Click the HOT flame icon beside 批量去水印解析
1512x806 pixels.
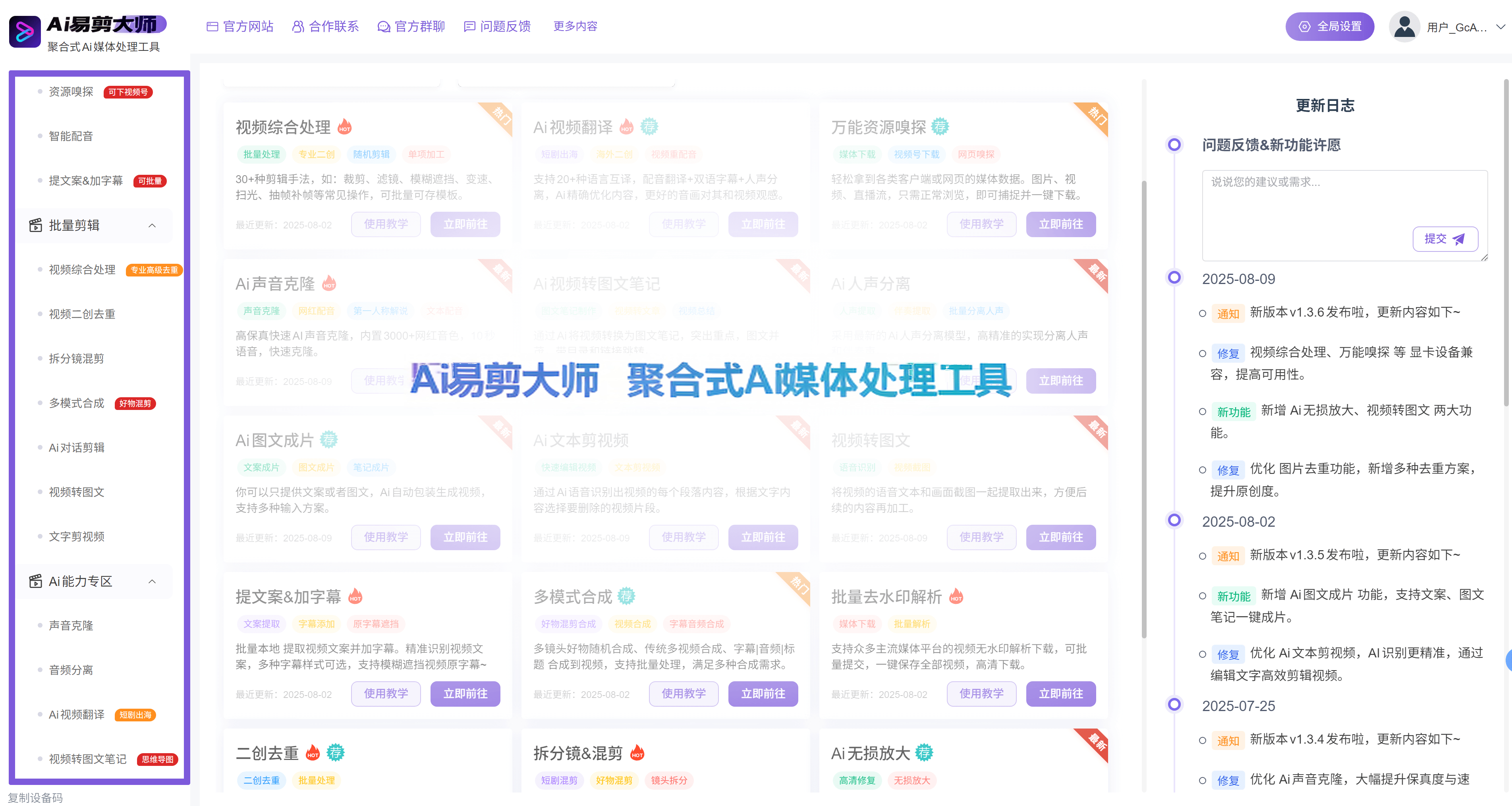pyautogui.click(x=956, y=596)
